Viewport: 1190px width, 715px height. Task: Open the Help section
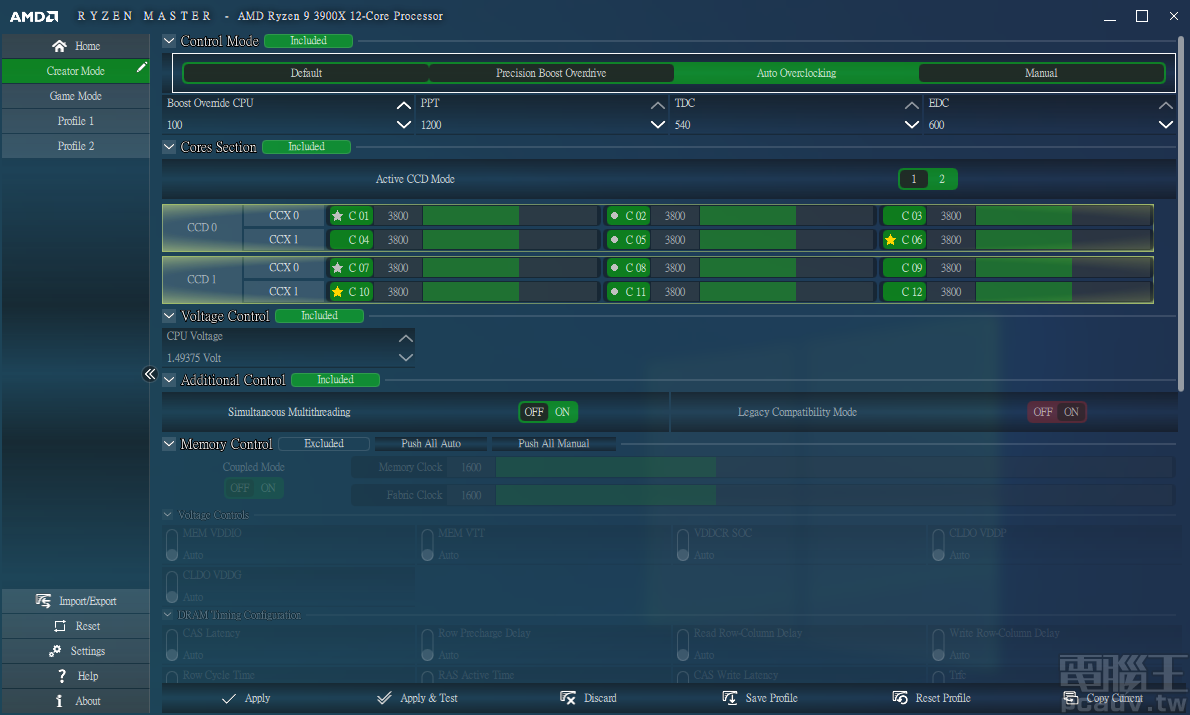coord(75,675)
